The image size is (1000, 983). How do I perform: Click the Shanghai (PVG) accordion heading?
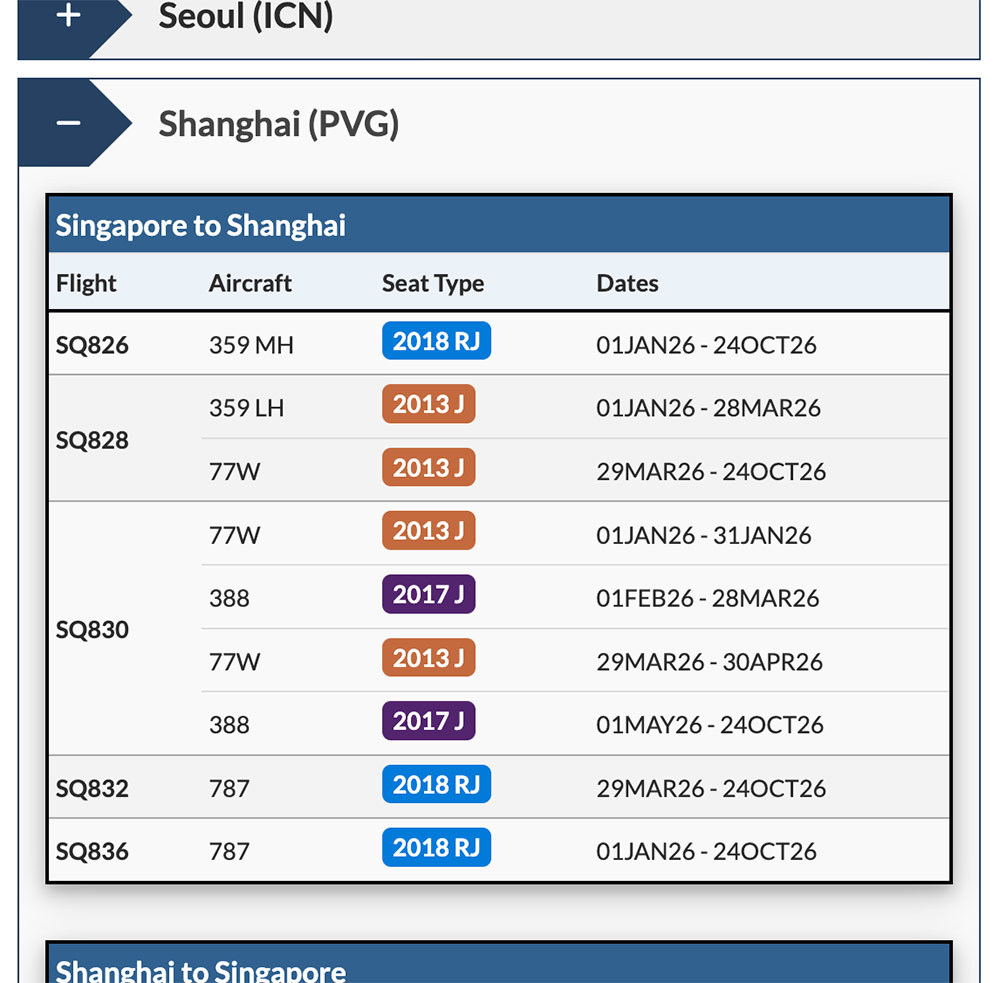point(279,124)
